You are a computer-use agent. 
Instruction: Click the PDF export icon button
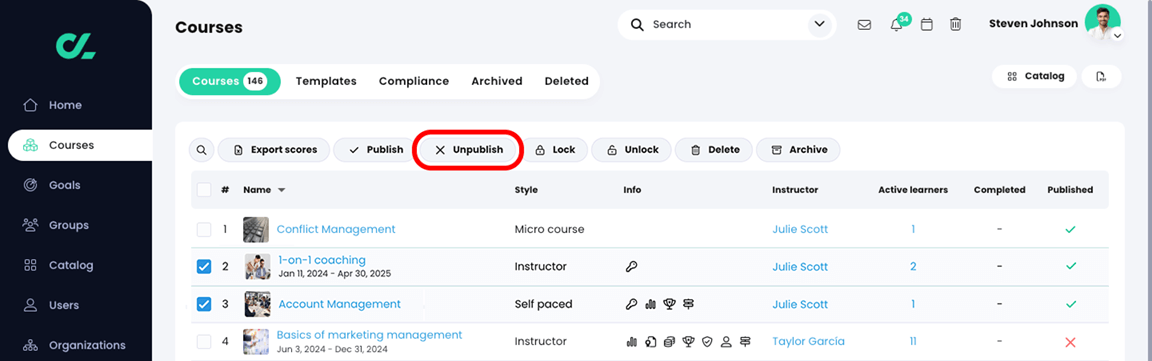coord(1101,76)
